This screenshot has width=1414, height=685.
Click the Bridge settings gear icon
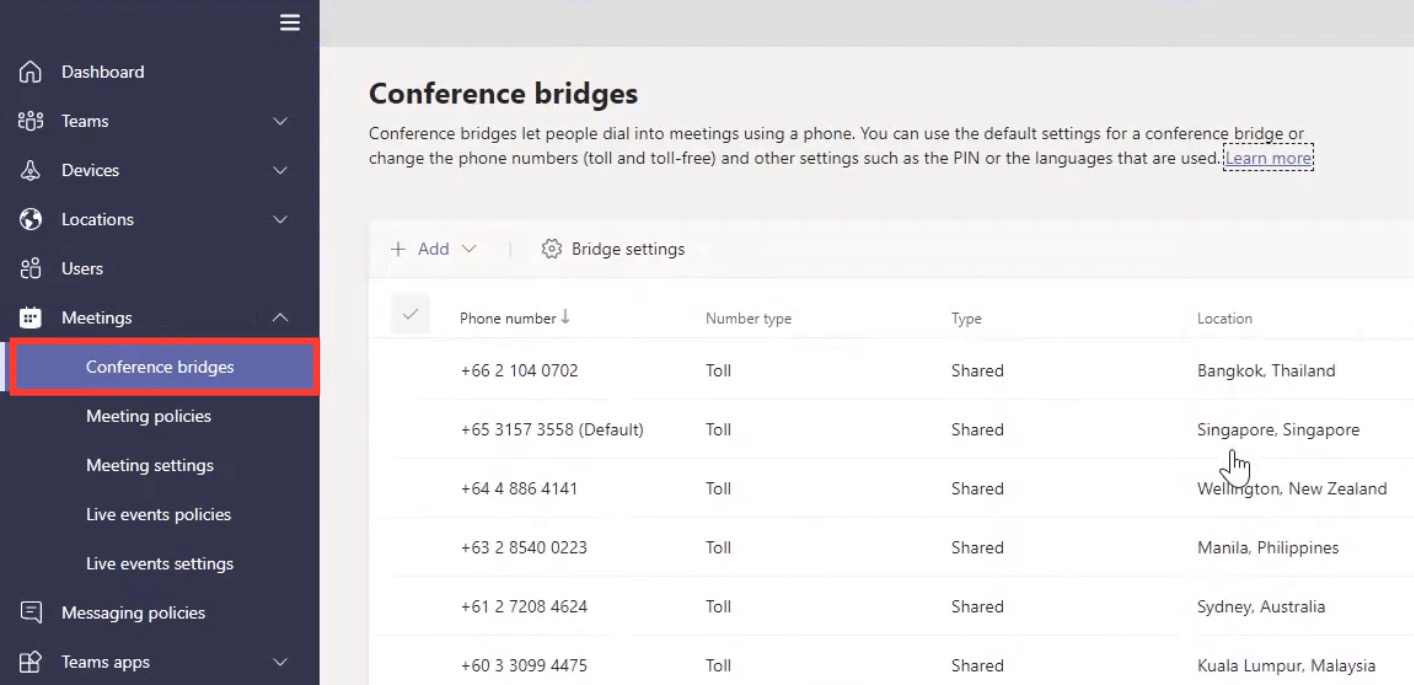coord(551,249)
